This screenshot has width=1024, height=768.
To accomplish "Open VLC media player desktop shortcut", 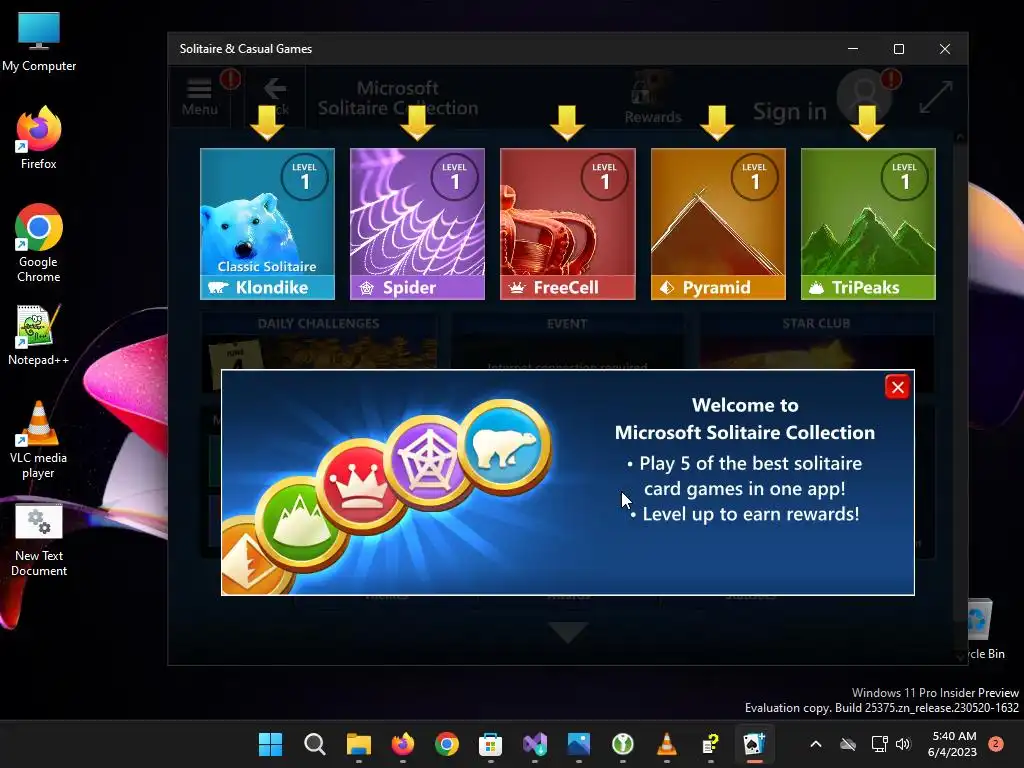I will tap(39, 439).
